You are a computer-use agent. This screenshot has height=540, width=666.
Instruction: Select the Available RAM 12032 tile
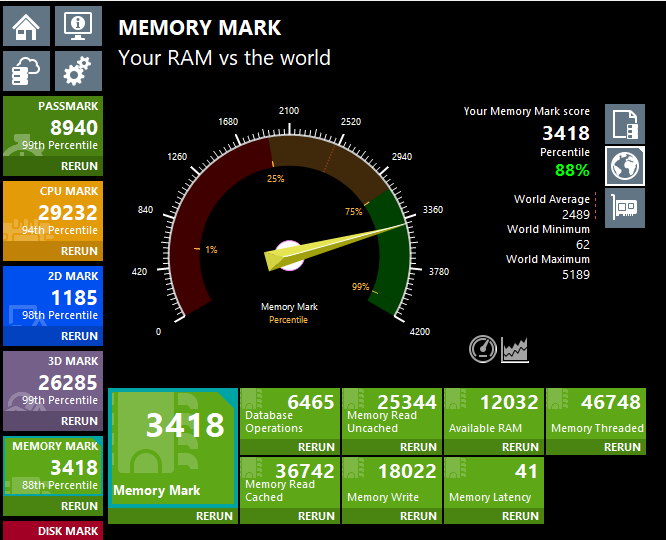click(494, 414)
